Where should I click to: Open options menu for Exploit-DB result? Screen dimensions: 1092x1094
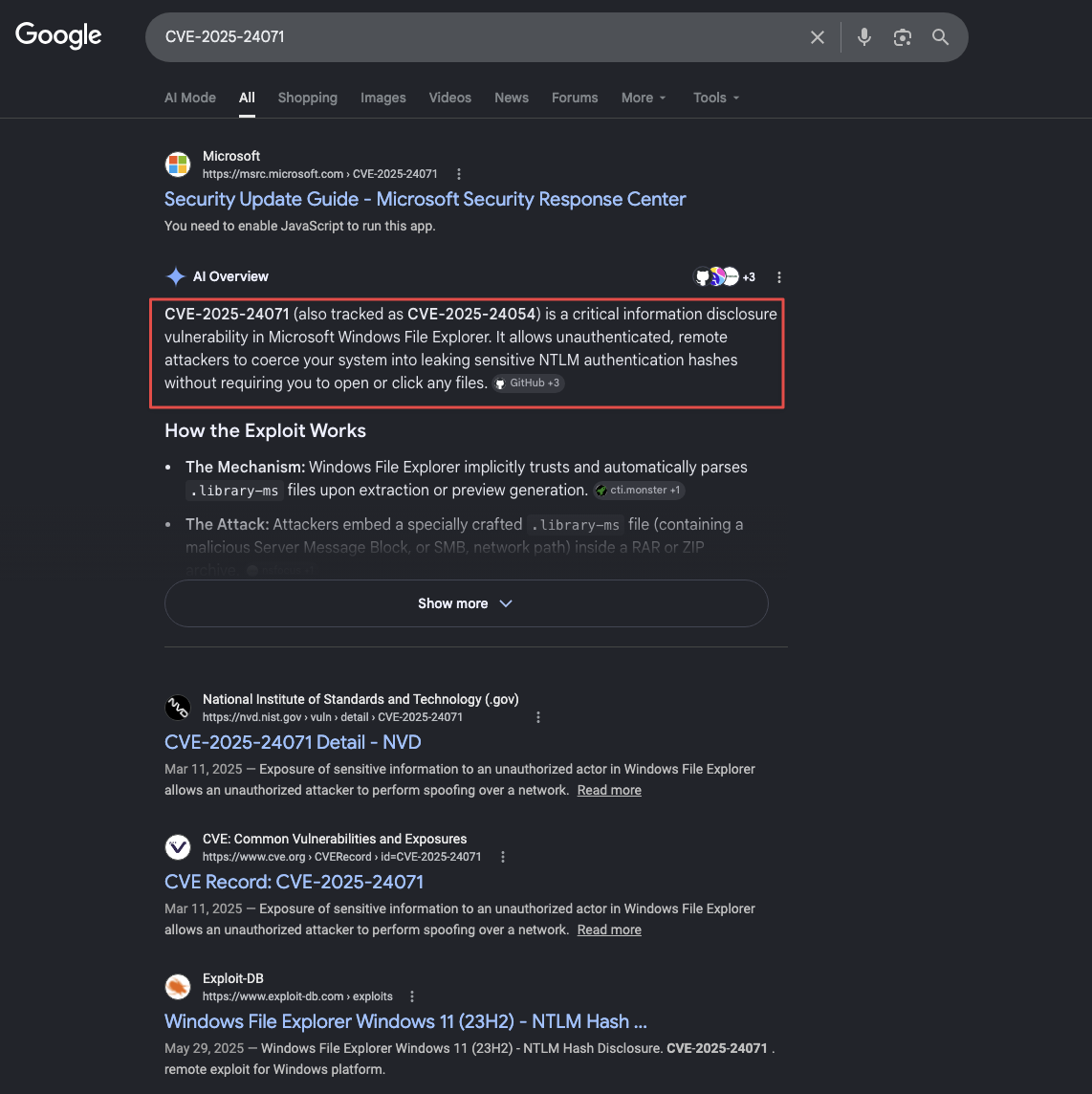point(412,996)
